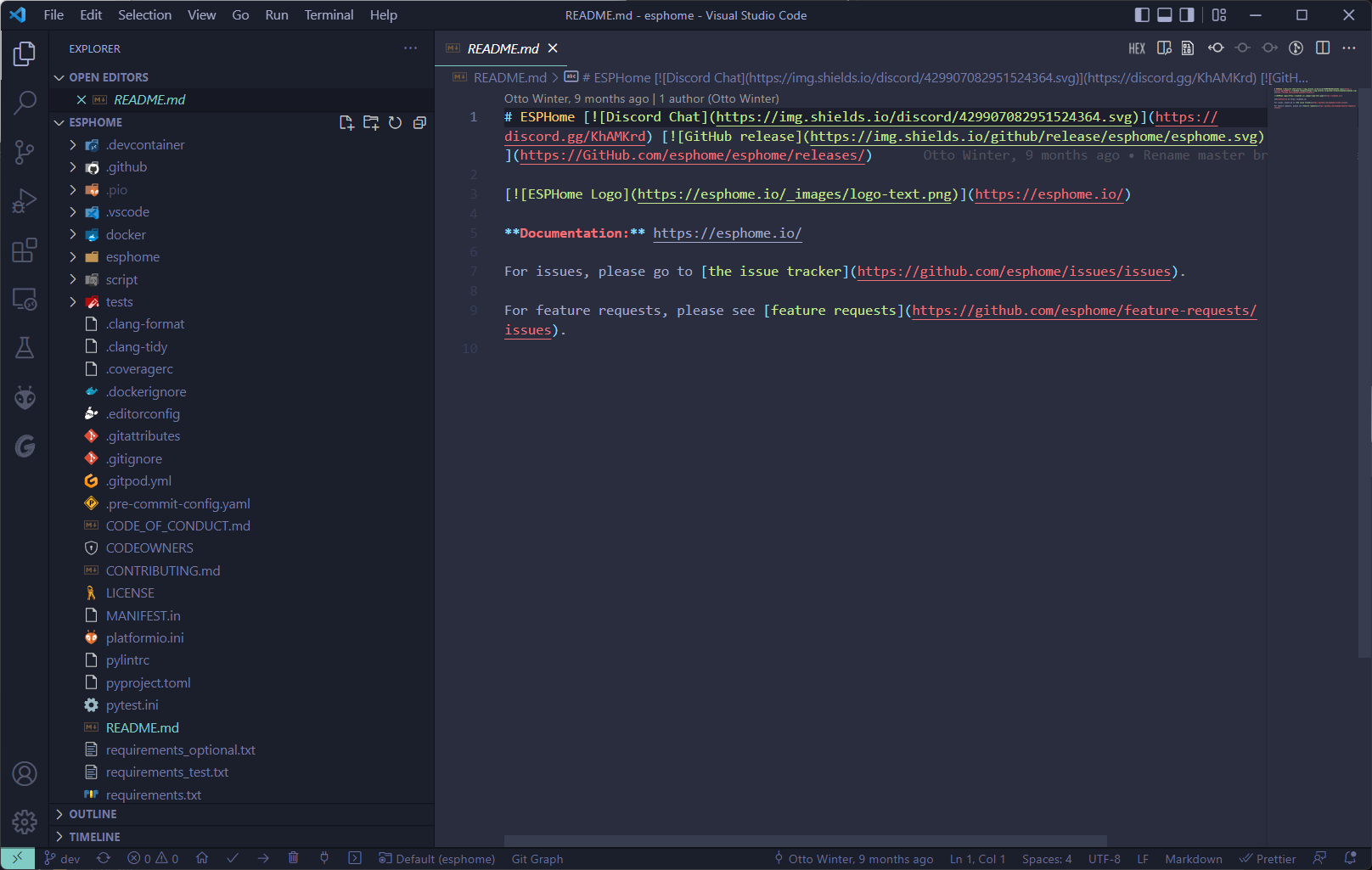The image size is (1372, 870).
Task: Create a new file in ESPHOME folder
Action: coord(346,123)
